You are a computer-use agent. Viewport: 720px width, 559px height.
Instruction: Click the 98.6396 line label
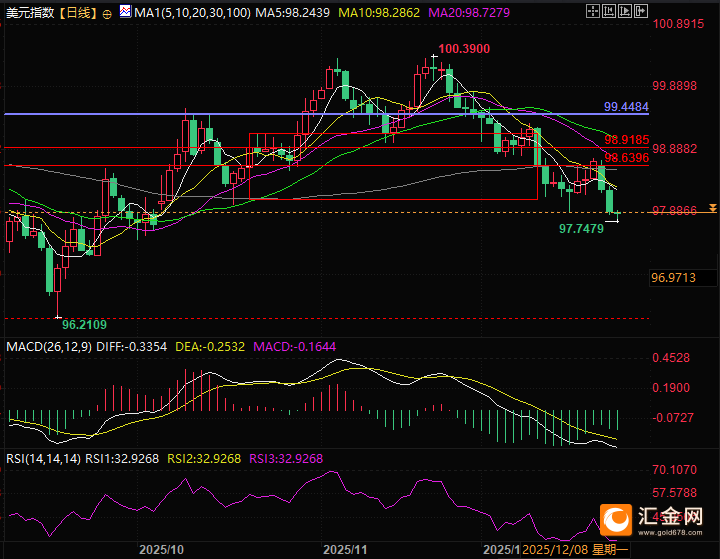pyautogui.click(x=627, y=158)
